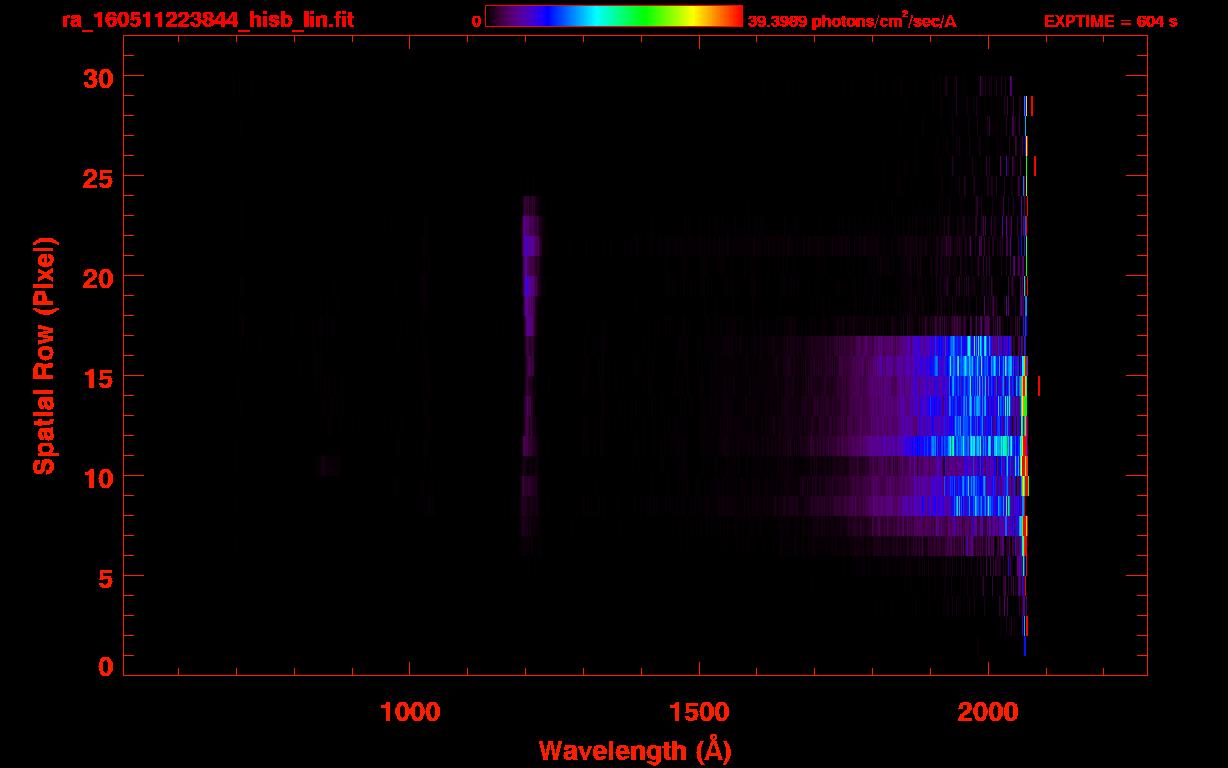1228x768 pixels.
Task: Click the 1000 wavelength tick label
Action: [409, 711]
